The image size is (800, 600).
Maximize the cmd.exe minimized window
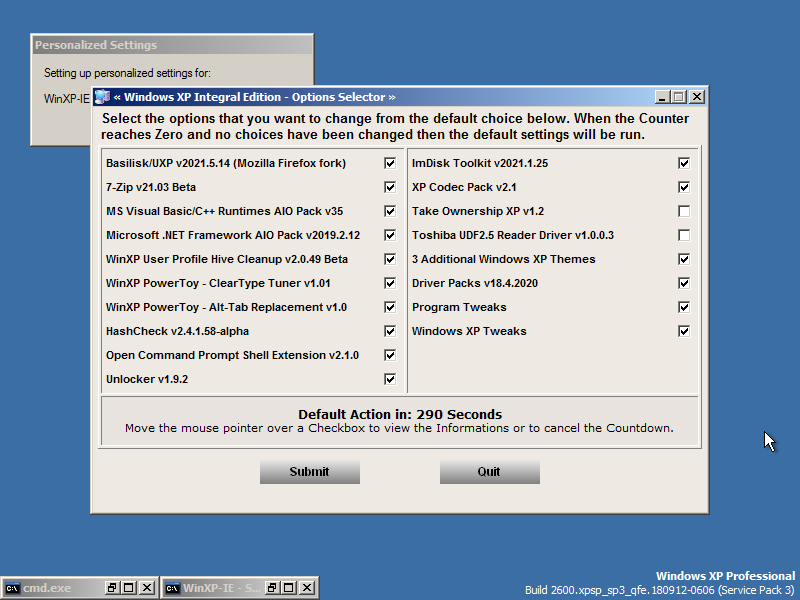tap(129, 588)
